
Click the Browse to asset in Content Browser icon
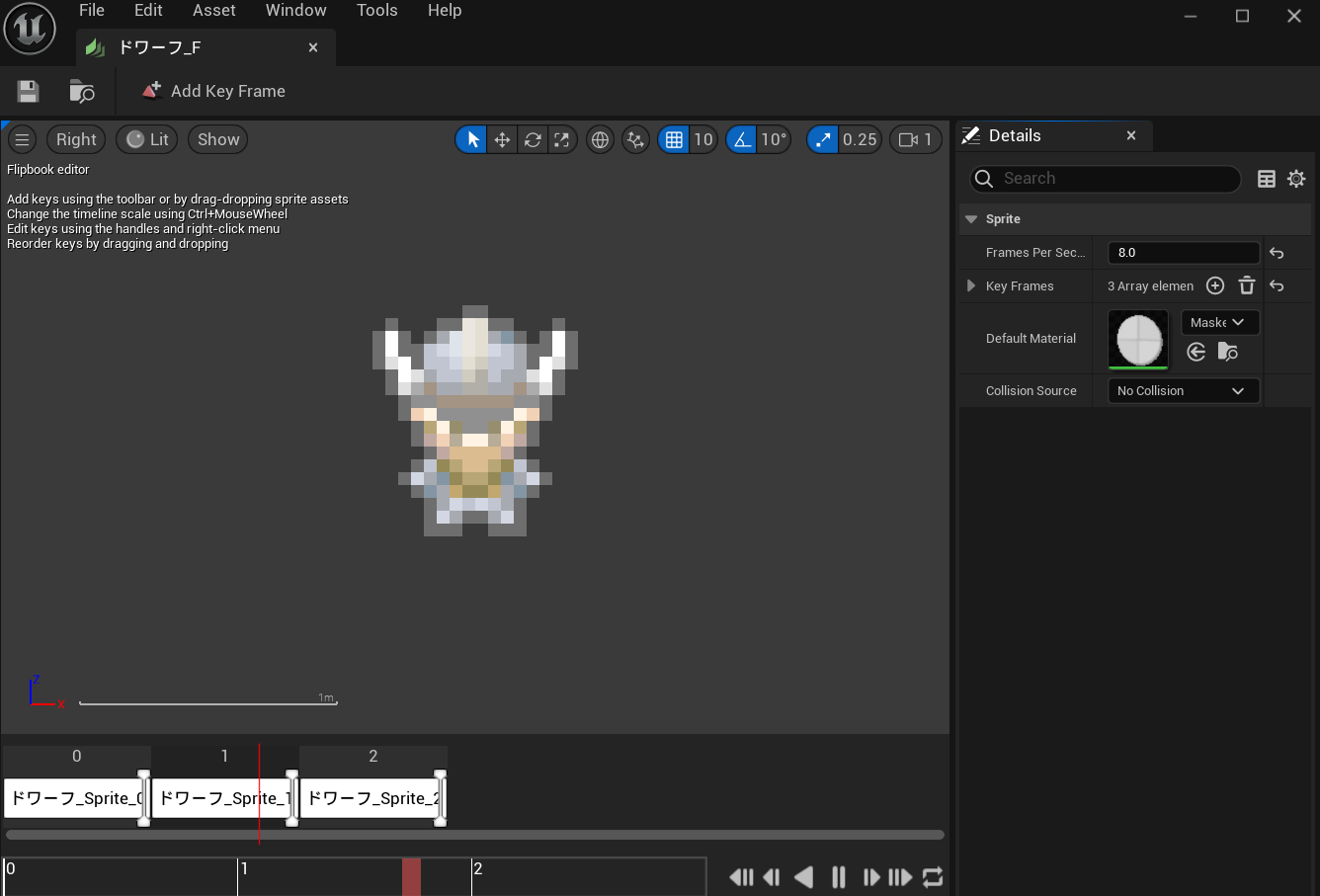(82, 91)
